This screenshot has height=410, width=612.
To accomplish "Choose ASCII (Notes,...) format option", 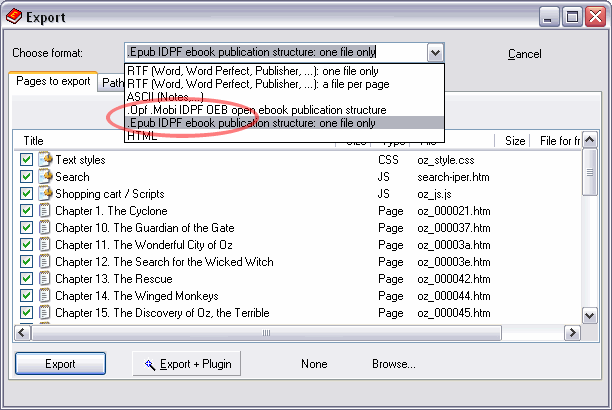I will click(x=284, y=97).
